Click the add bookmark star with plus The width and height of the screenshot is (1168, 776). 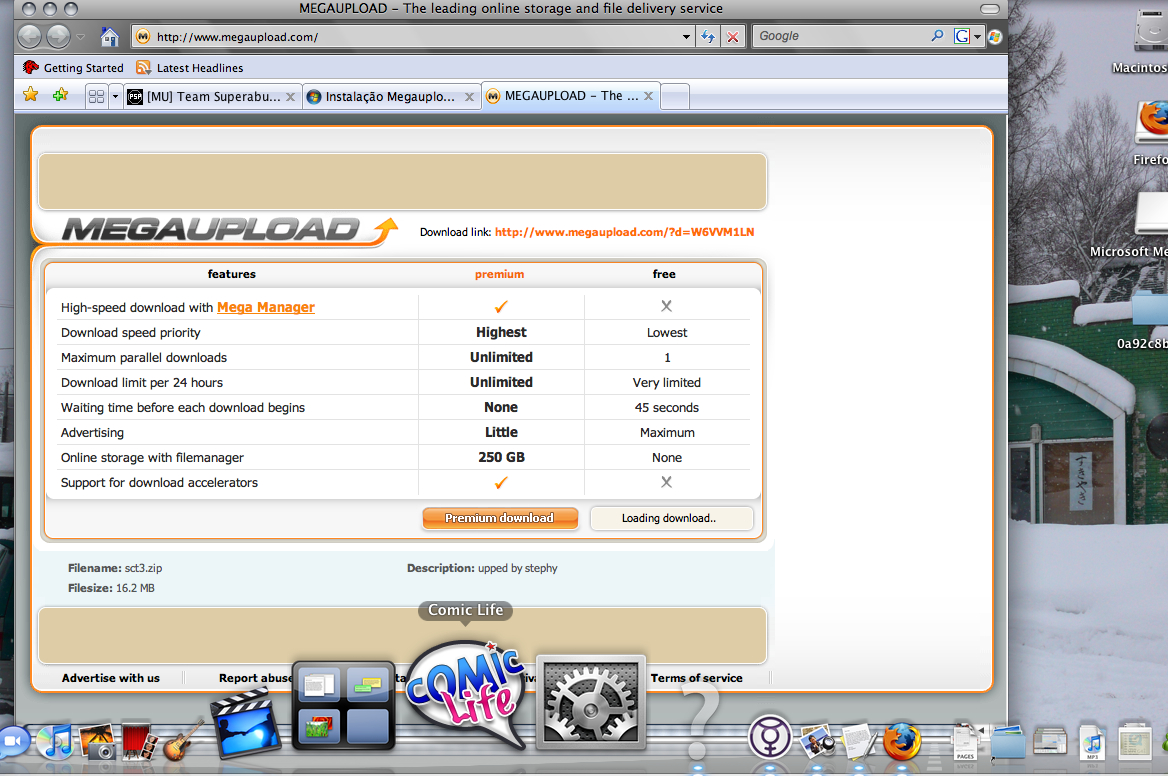point(60,95)
